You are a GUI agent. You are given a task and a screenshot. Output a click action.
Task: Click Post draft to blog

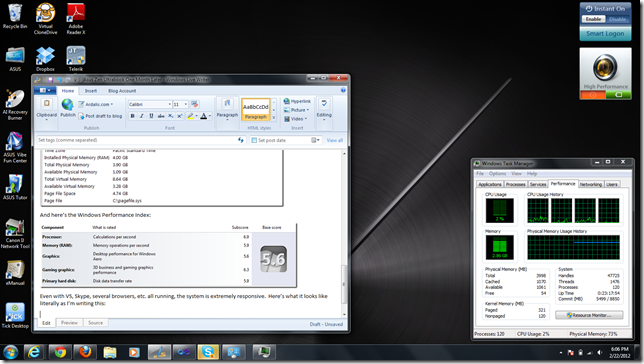(x=100, y=116)
